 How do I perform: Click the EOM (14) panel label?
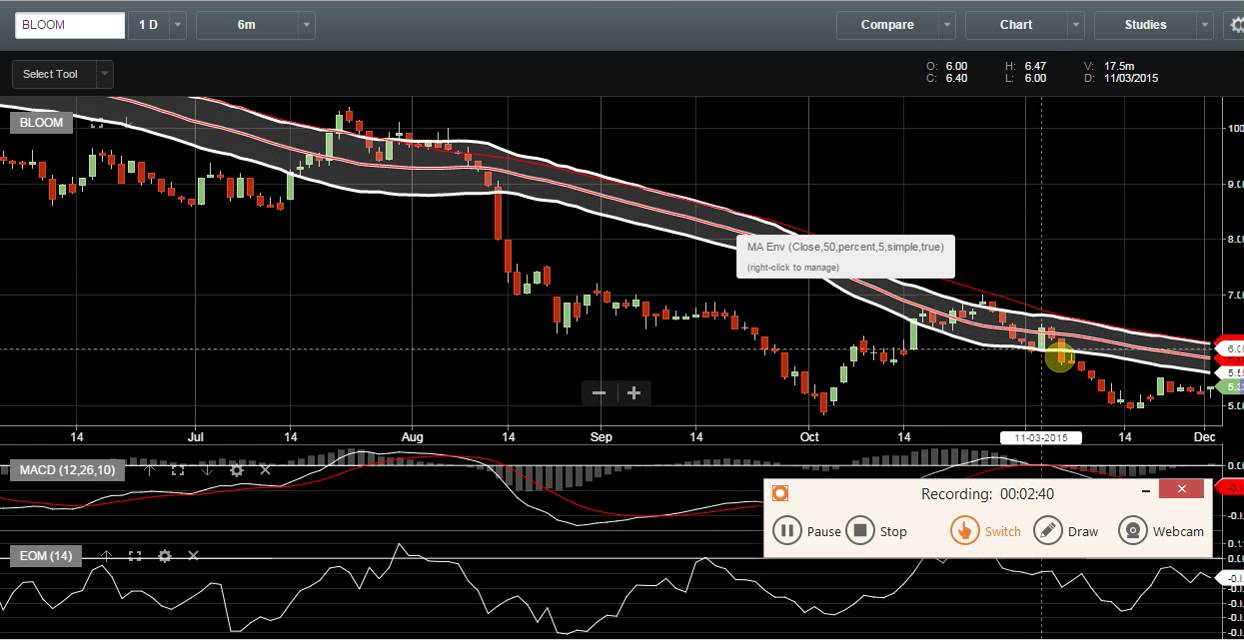(x=47, y=556)
